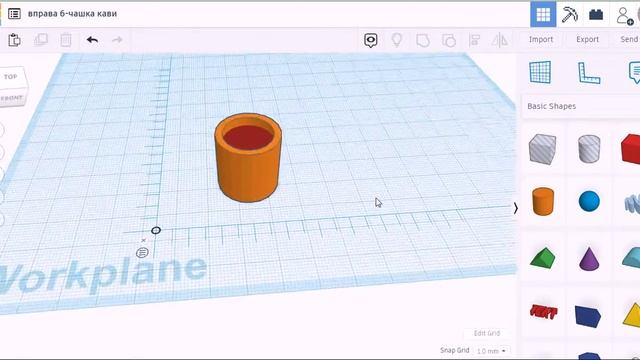Click the red interior of the cup
Viewport: 640px width, 360px height.
(248, 137)
